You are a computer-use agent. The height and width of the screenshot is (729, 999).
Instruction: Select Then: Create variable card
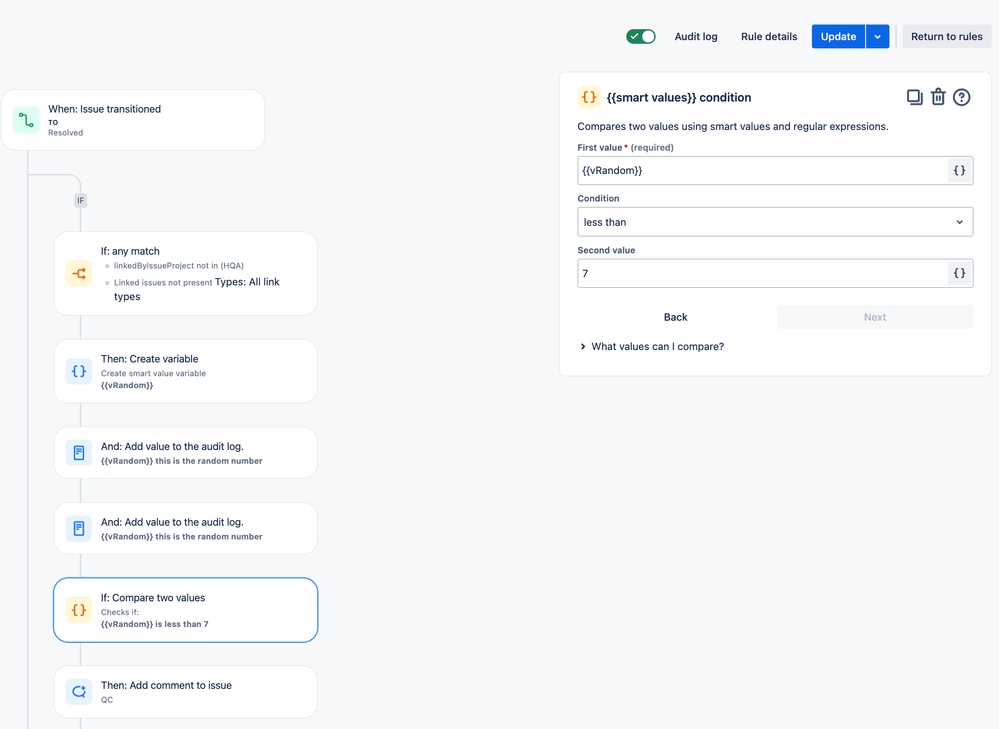(185, 371)
